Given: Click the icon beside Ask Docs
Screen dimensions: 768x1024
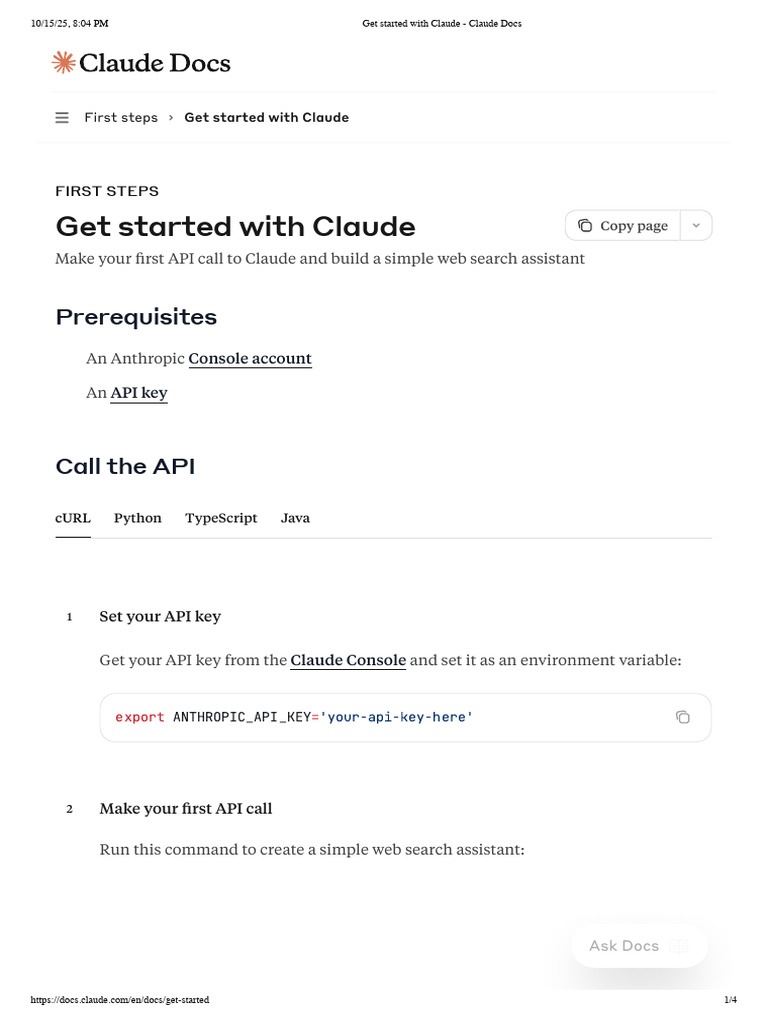Looking at the screenshot, I should pos(680,946).
